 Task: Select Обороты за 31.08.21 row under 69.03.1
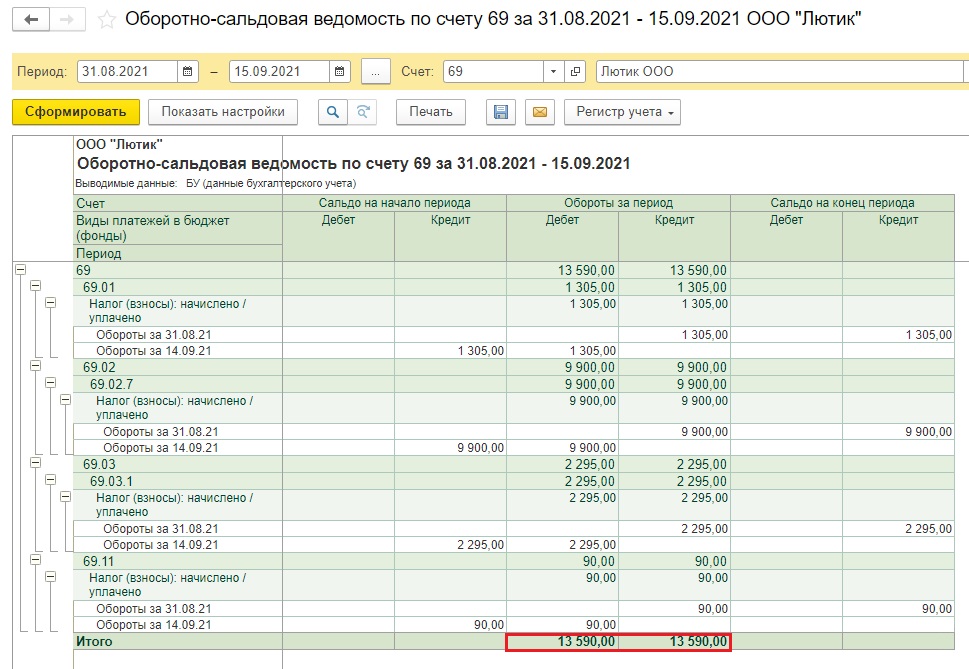[x=161, y=529]
